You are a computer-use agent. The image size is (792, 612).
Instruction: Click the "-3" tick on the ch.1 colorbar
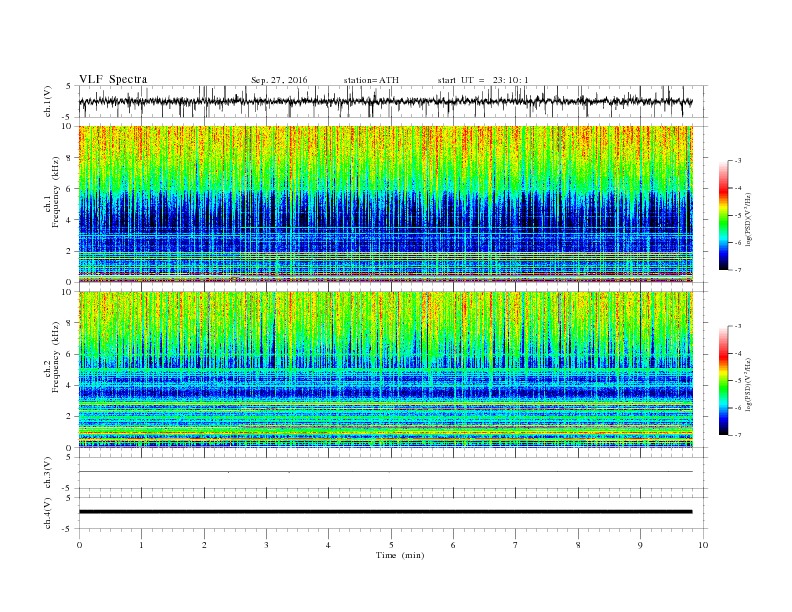pyautogui.click(x=738, y=161)
